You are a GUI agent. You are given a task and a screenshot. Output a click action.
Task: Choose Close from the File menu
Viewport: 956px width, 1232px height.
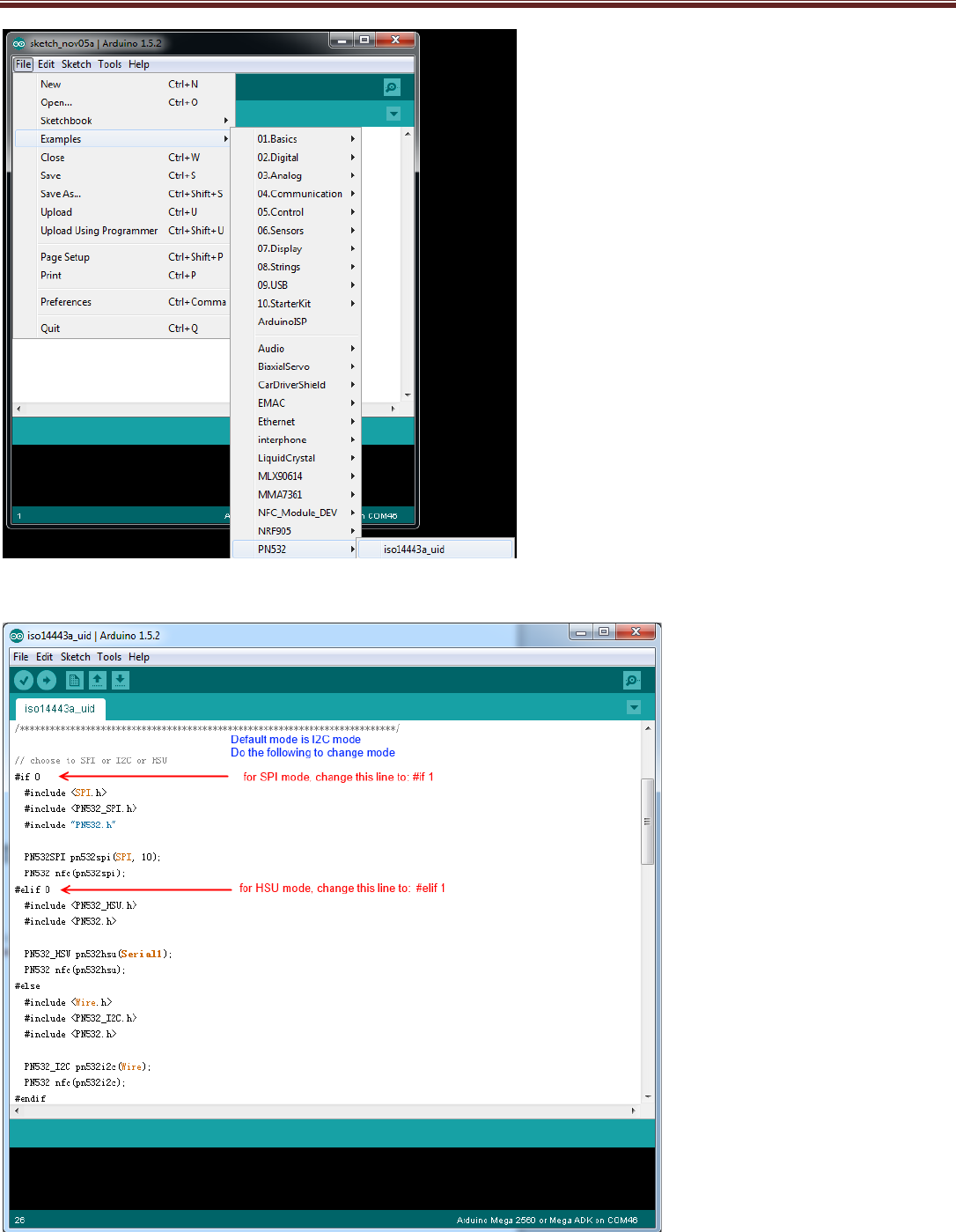pyautogui.click(x=123, y=158)
